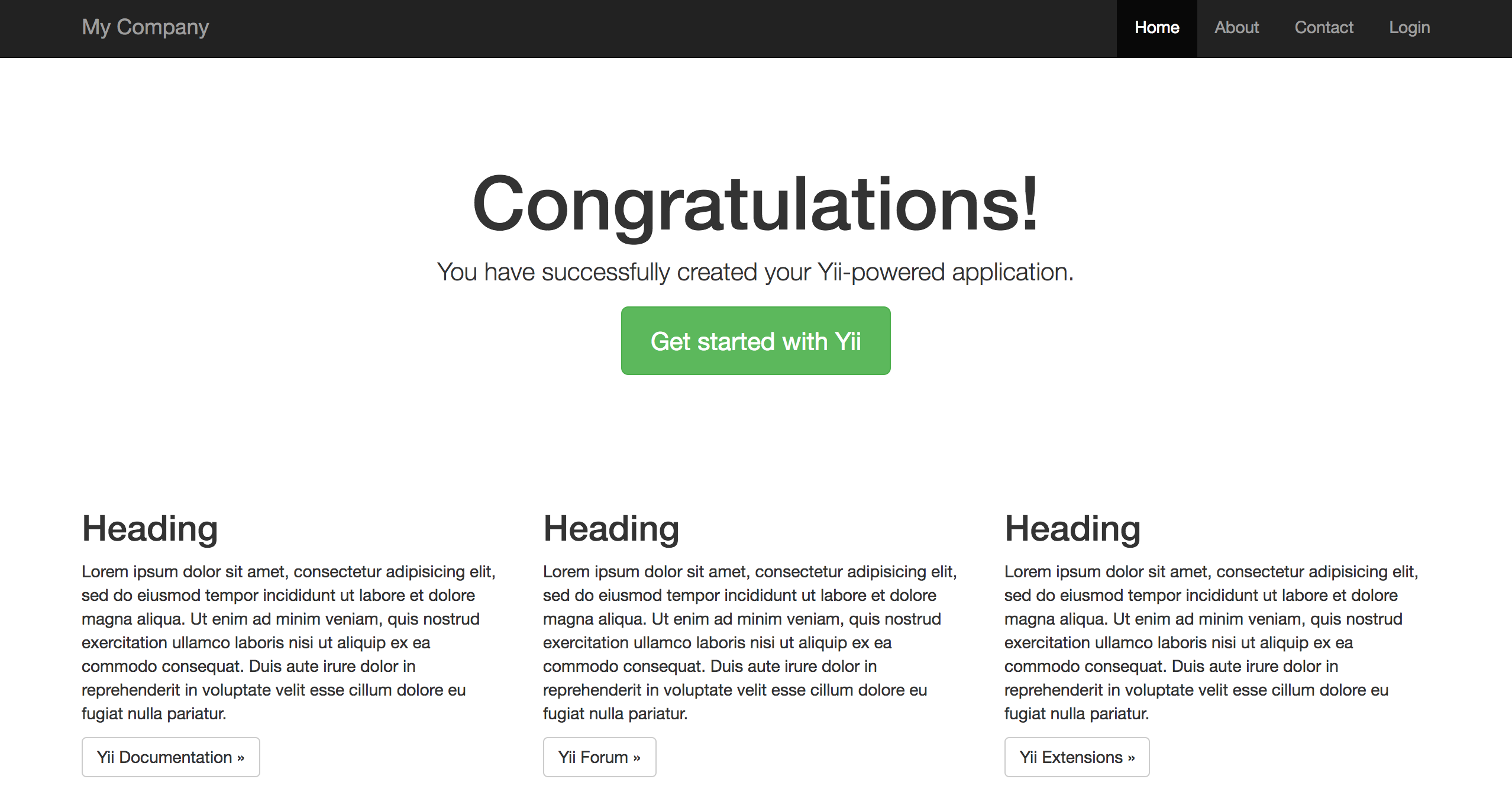
Task: Click the Heading above Yii Documentation button
Action: 150,528
